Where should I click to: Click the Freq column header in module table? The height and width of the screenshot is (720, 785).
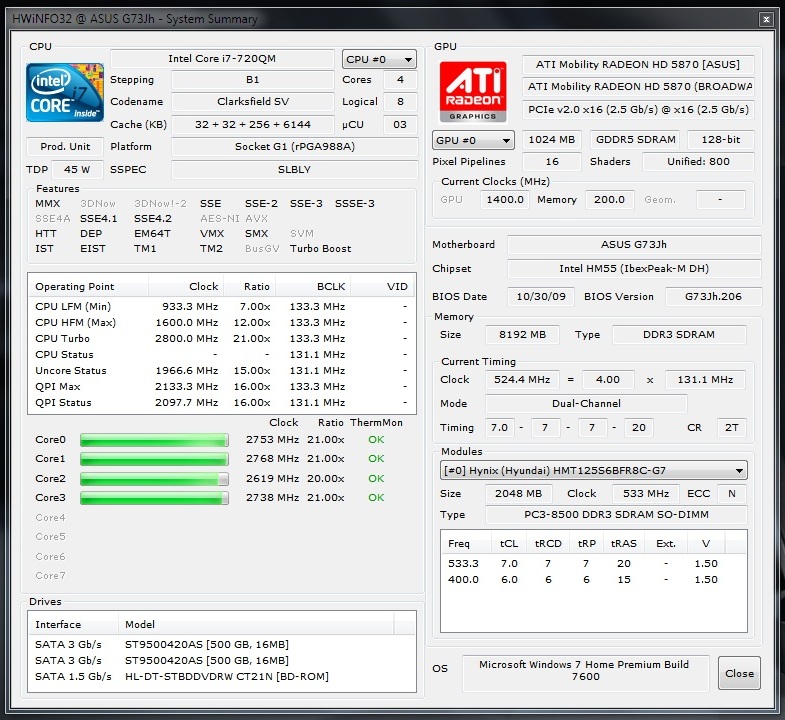[466, 544]
